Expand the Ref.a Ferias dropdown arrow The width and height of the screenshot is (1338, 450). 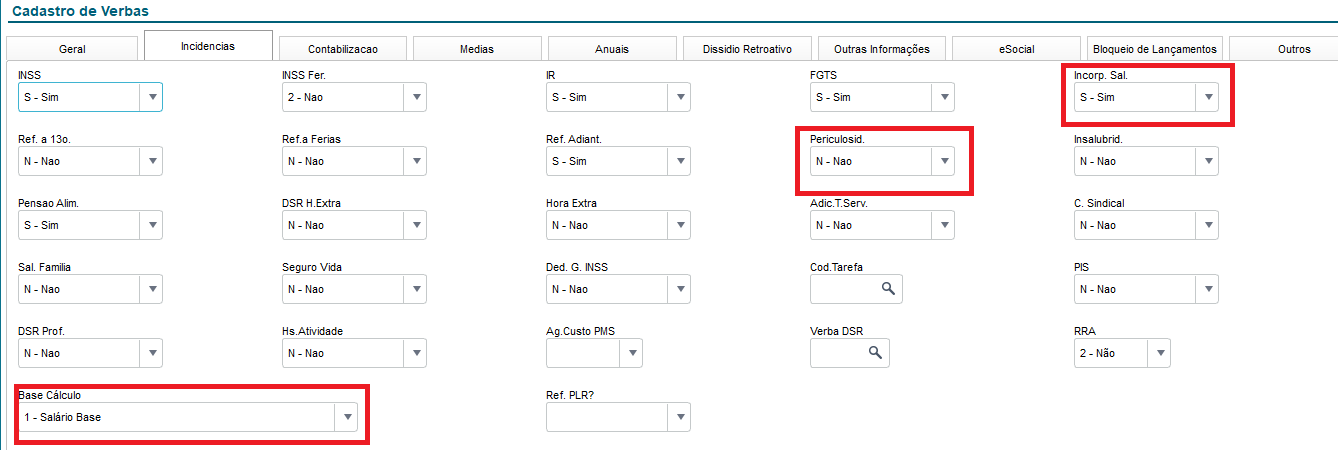click(x=416, y=161)
